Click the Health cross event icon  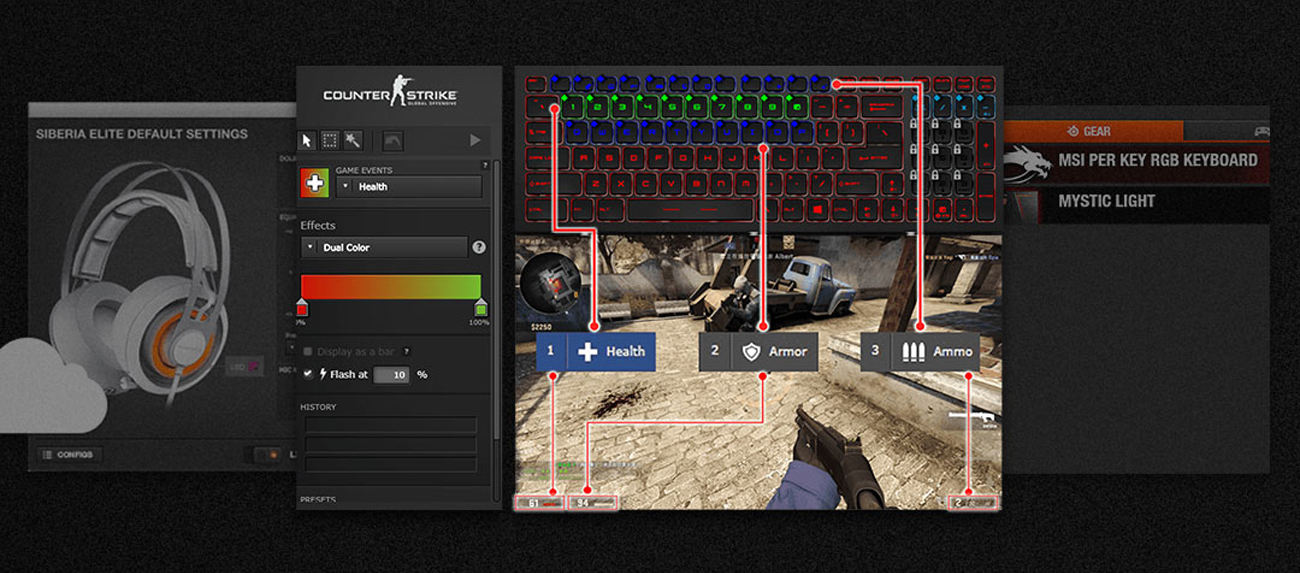315,182
